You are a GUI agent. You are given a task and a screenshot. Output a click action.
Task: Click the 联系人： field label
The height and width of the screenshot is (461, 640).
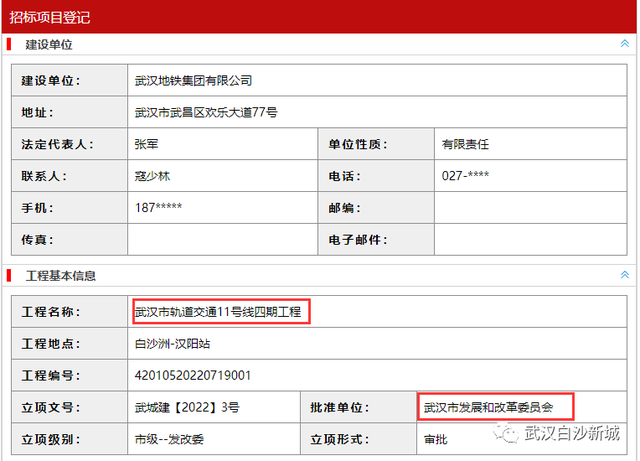[44, 176]
